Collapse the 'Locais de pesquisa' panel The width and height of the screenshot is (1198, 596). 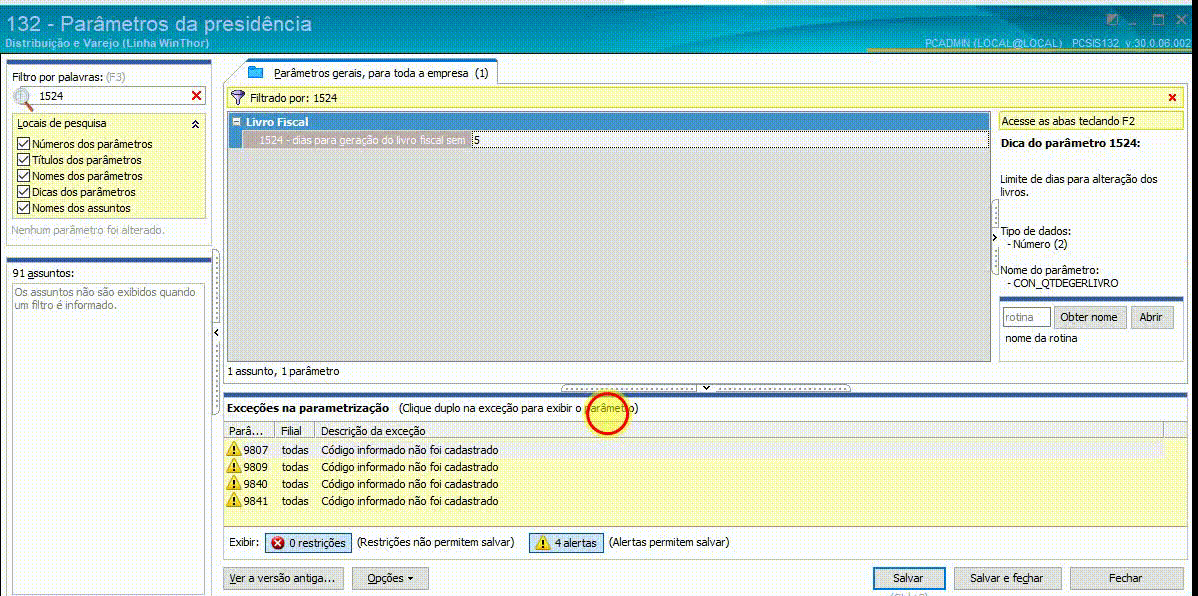point(195,123)
